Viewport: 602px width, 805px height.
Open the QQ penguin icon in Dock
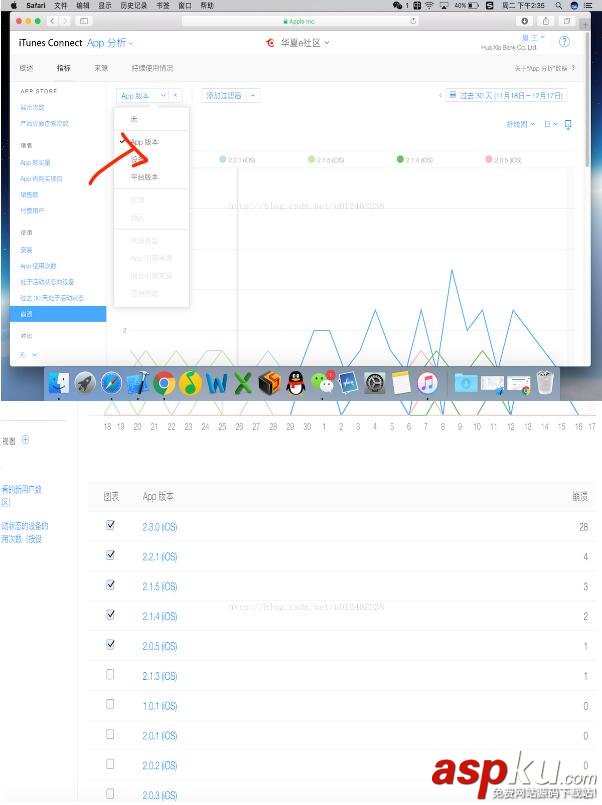click(296, 383)
